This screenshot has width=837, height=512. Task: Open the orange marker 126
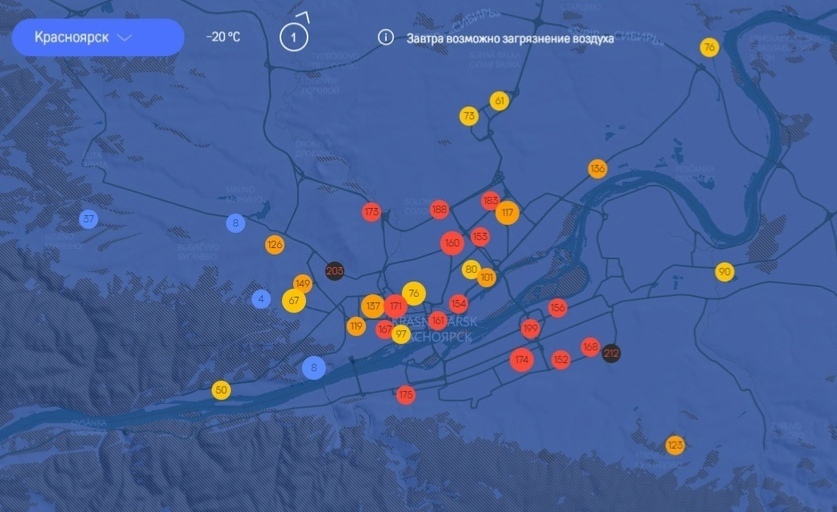coord(275,244)
